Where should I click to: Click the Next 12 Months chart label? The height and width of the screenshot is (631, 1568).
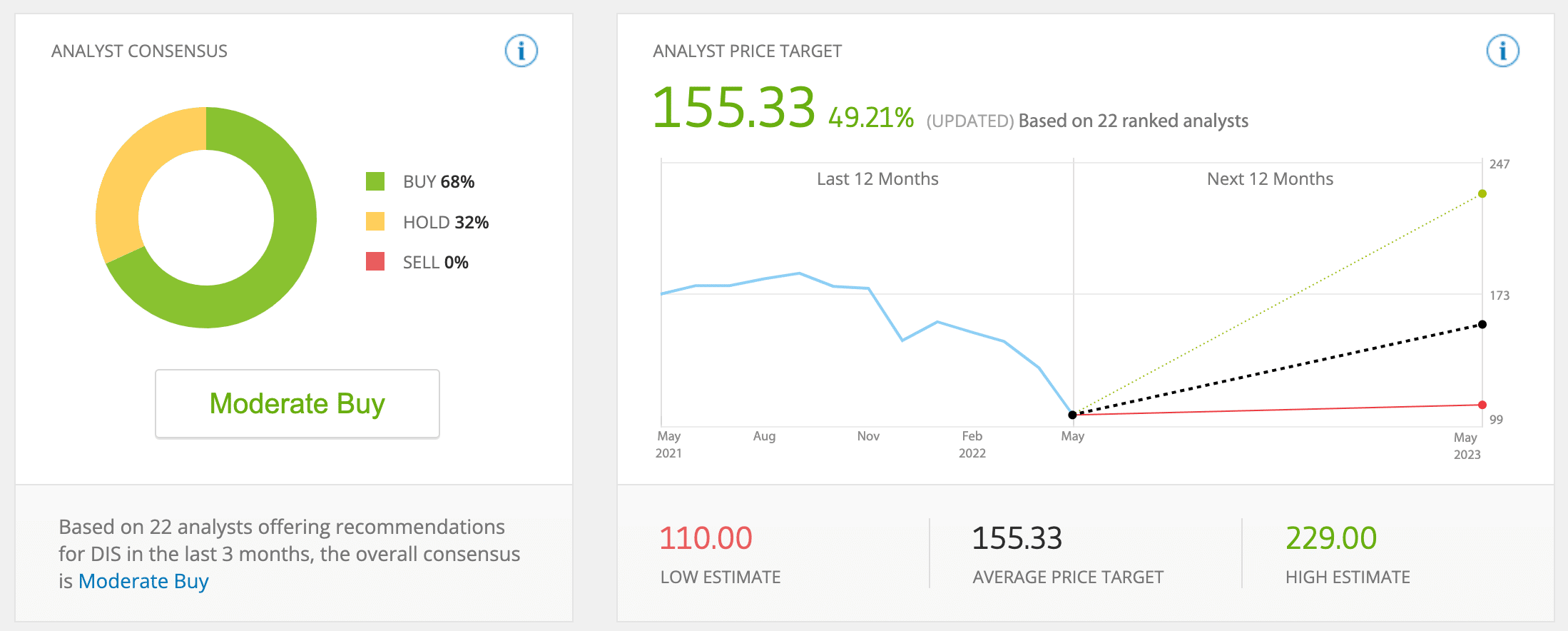[1270, 179]
